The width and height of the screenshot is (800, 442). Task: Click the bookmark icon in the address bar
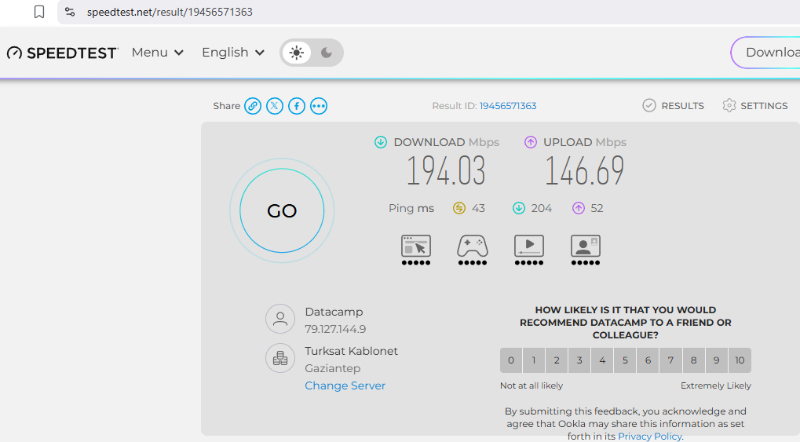pyautogui.click(x=39, y=12)
